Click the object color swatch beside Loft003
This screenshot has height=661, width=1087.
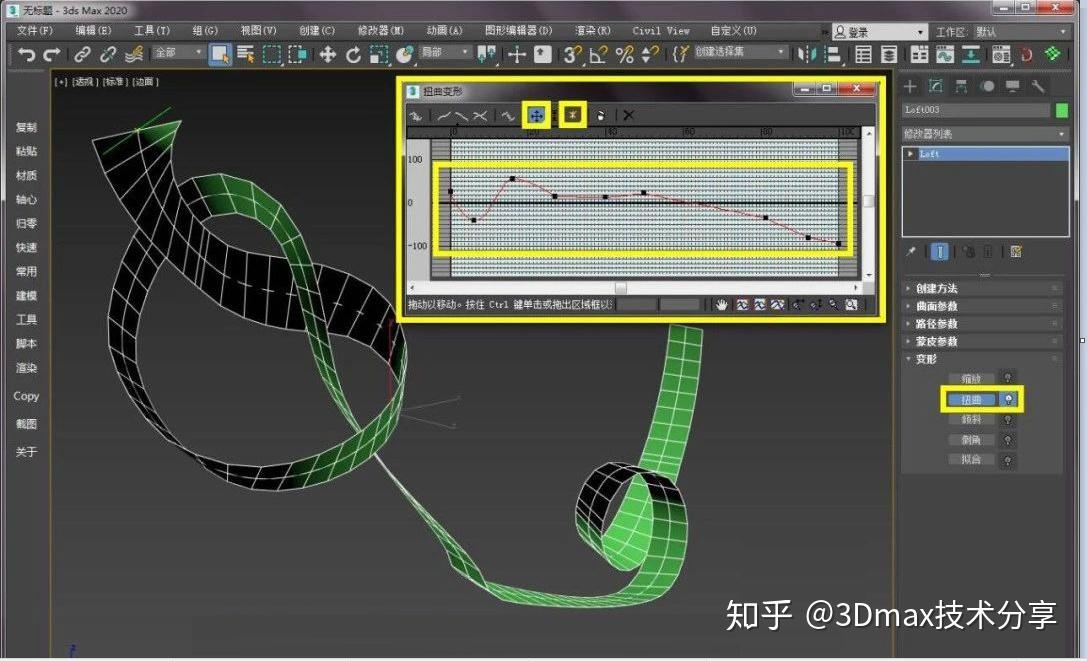1064,109
